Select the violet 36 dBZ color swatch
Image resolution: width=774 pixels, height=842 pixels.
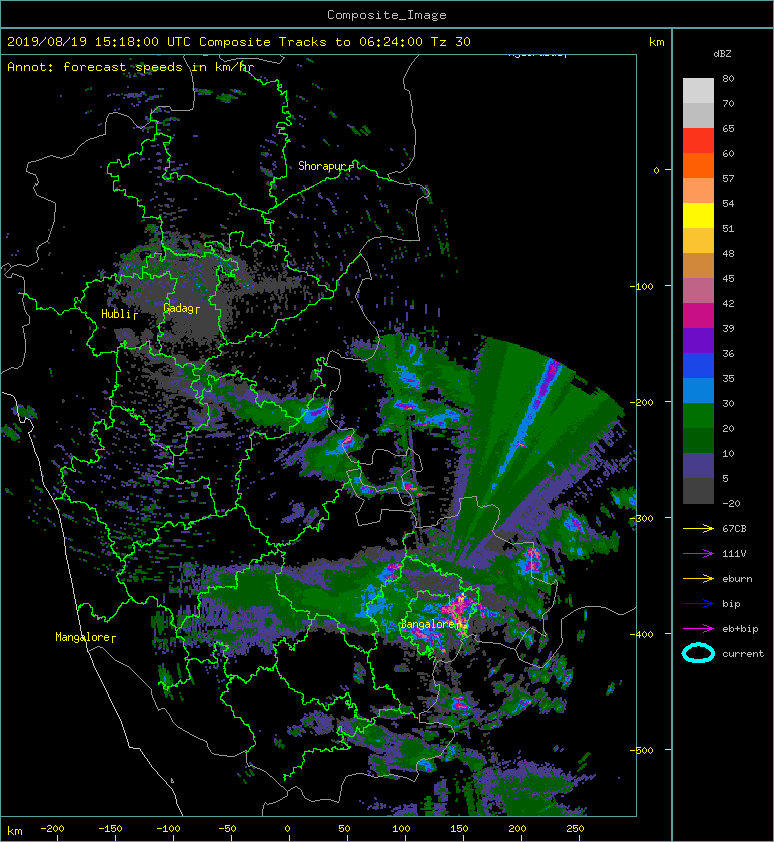(698, 341)
